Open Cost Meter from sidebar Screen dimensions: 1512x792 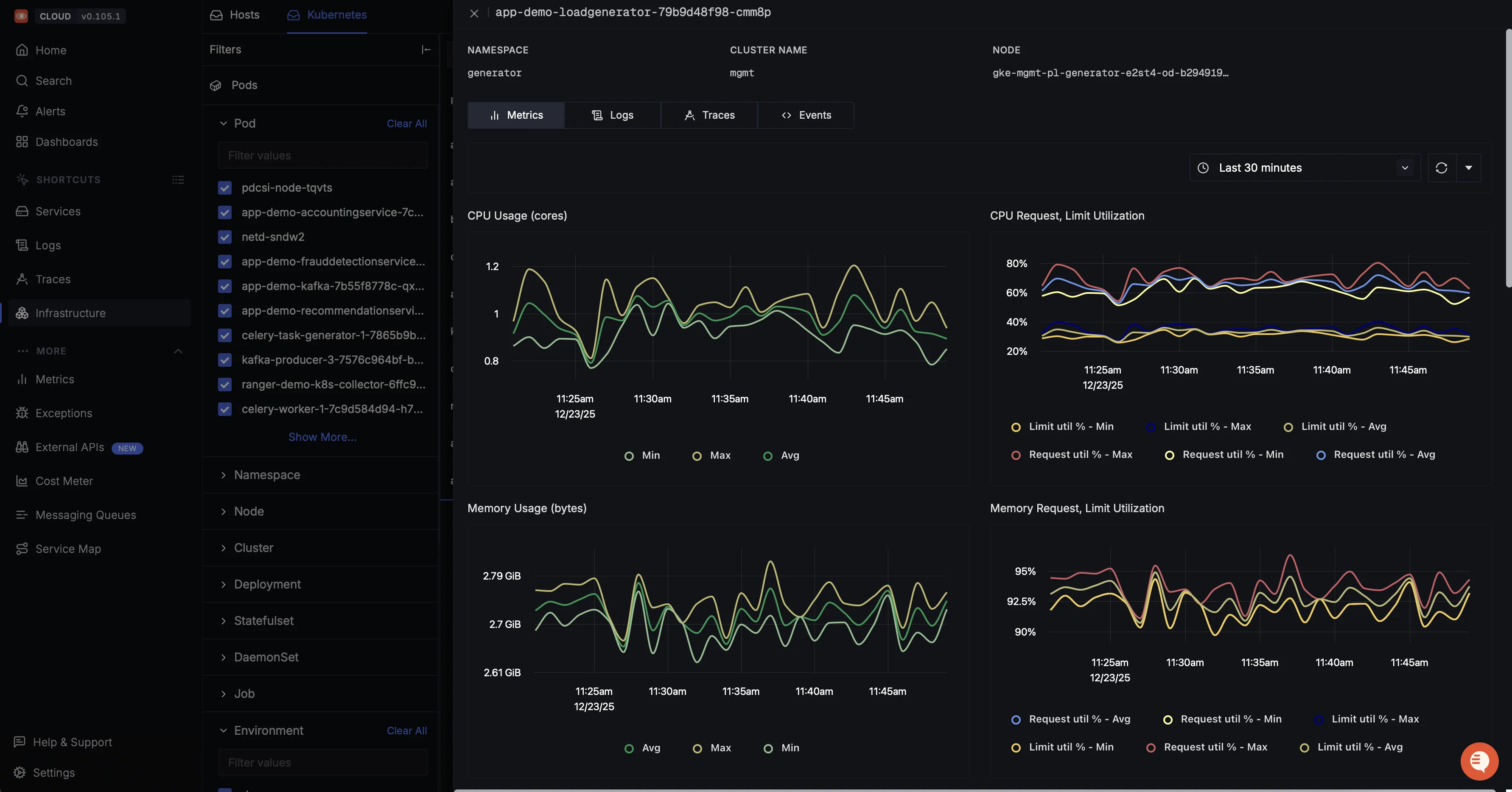64,481
